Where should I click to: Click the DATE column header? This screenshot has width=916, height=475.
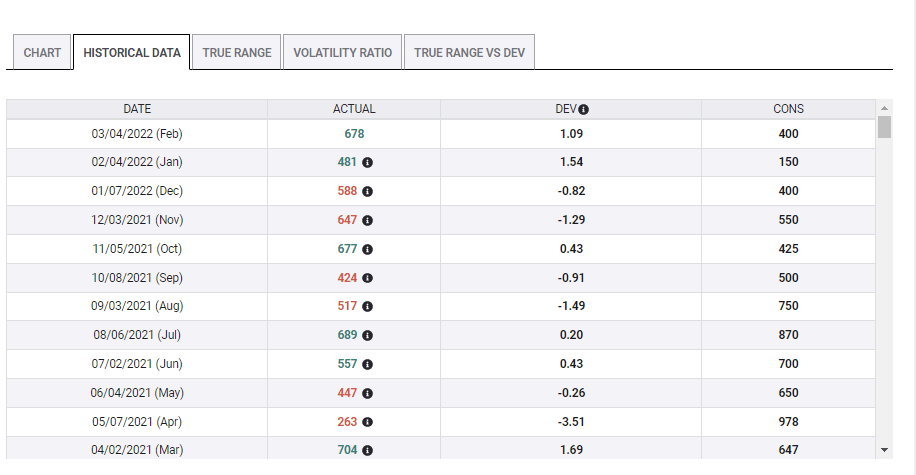click(137, 109)
